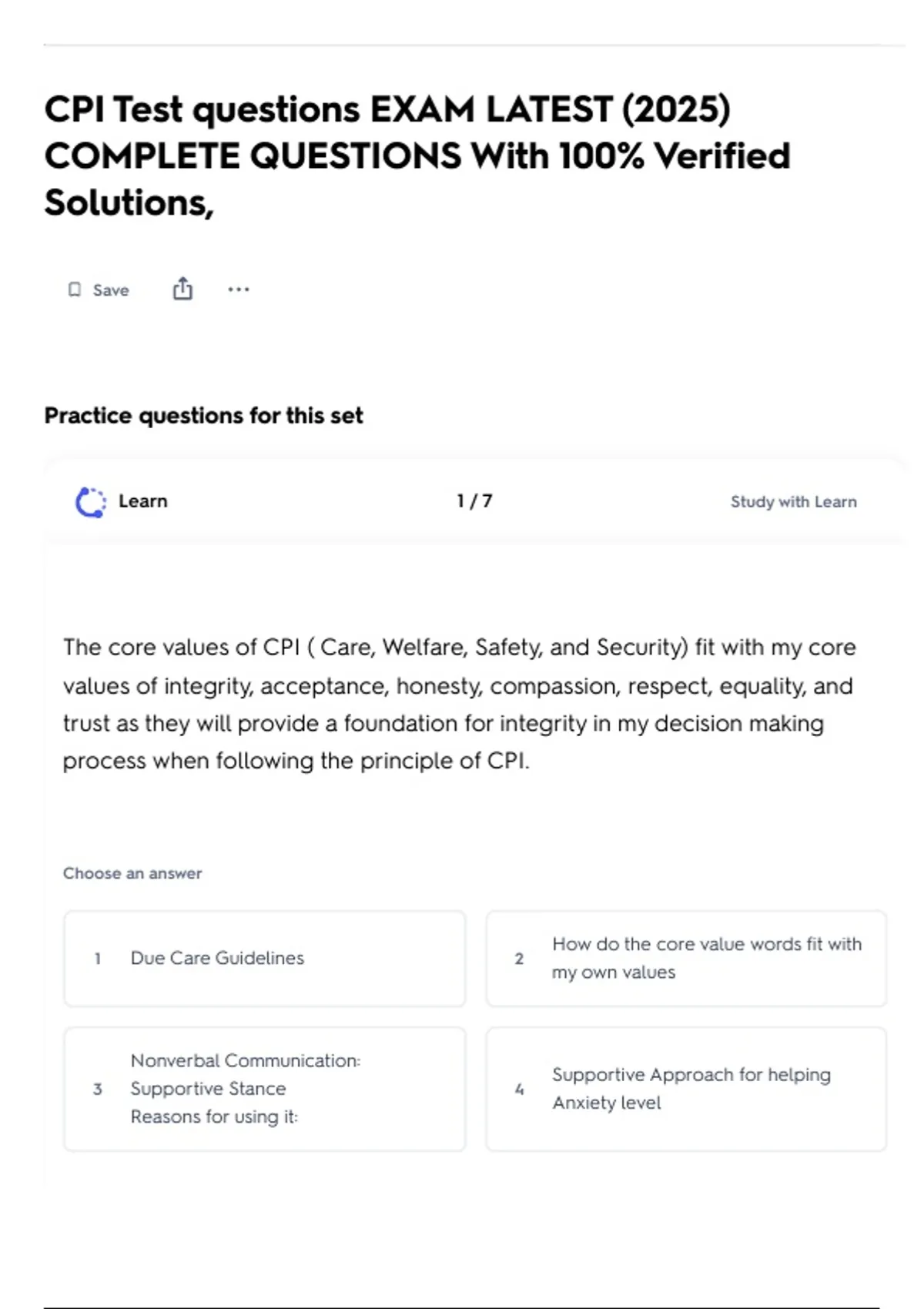Click the CPI Test questions title heading

coord(417,156)
